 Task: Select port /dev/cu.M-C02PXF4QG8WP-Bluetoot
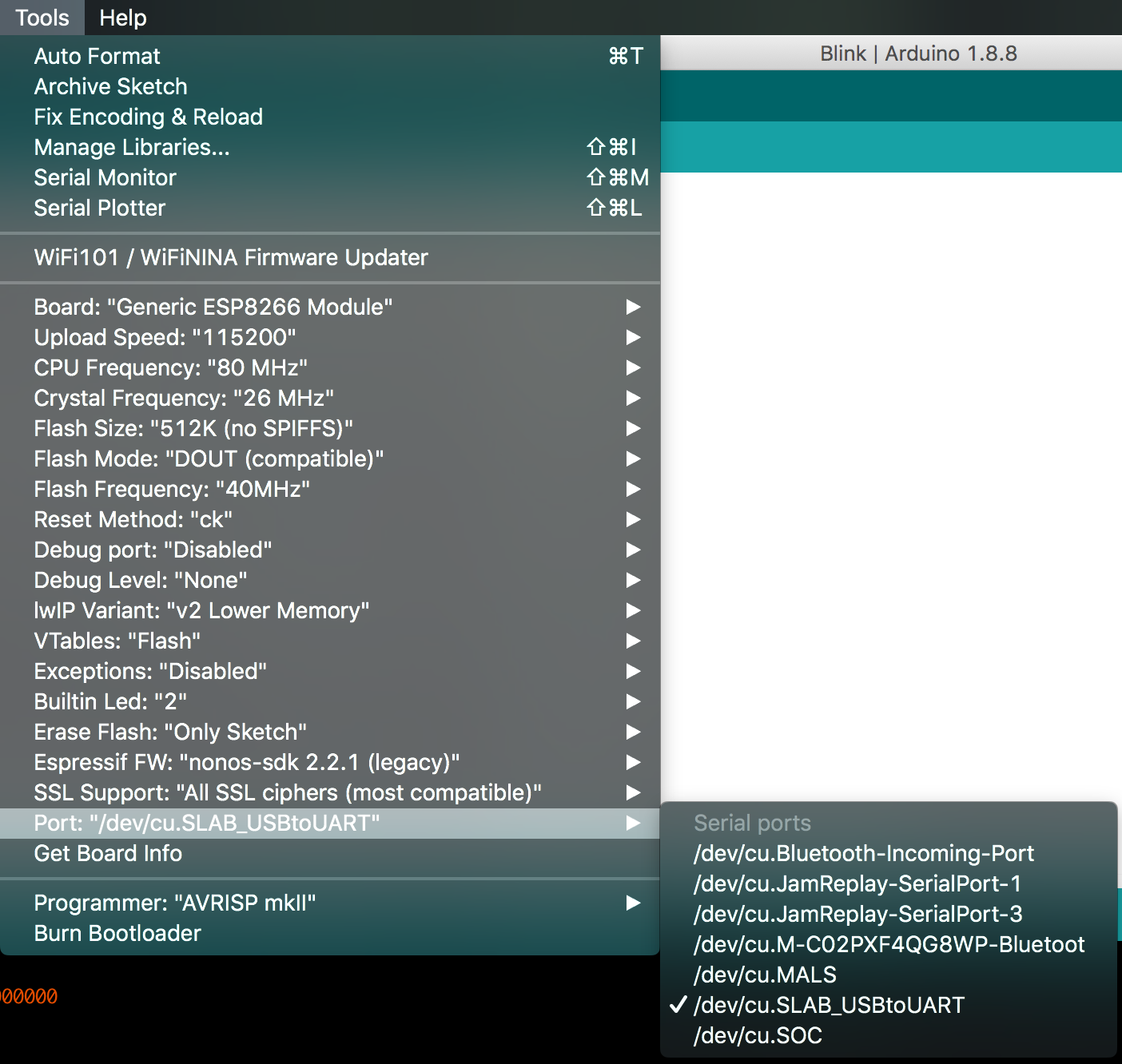889,944
